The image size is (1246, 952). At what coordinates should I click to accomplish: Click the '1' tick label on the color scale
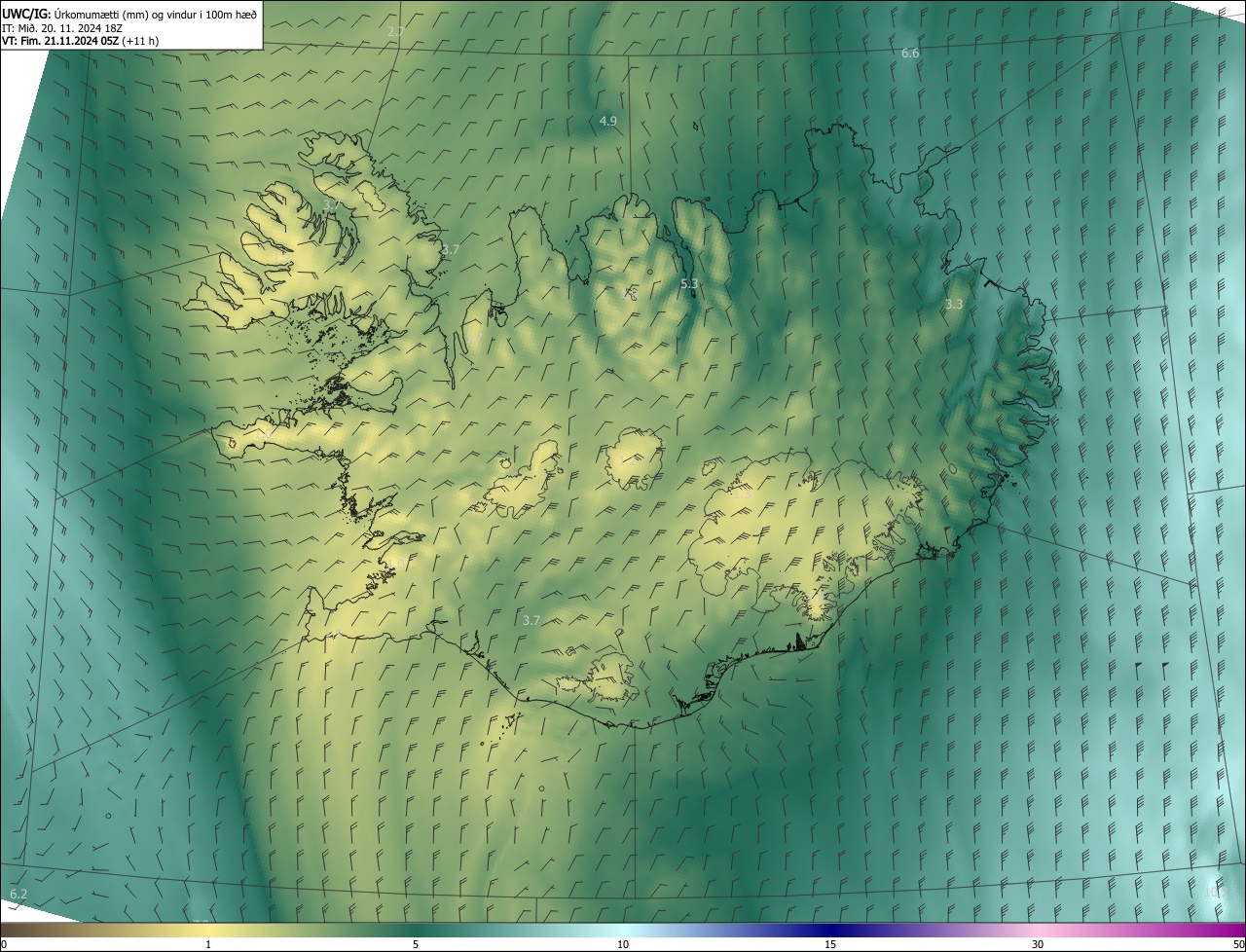click(208, 944)
